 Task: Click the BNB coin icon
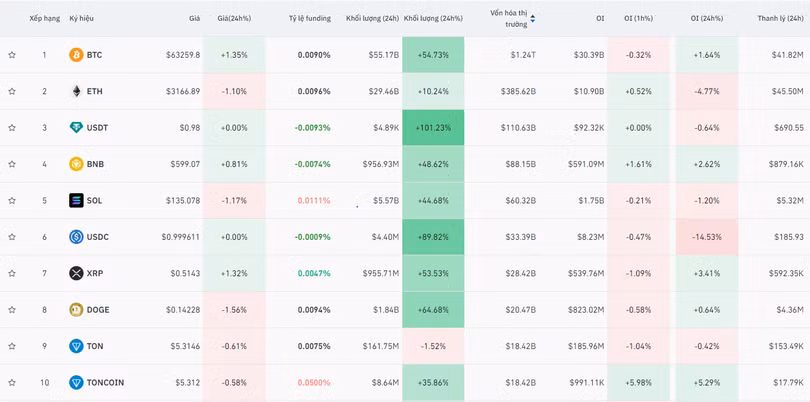[76, 164]
